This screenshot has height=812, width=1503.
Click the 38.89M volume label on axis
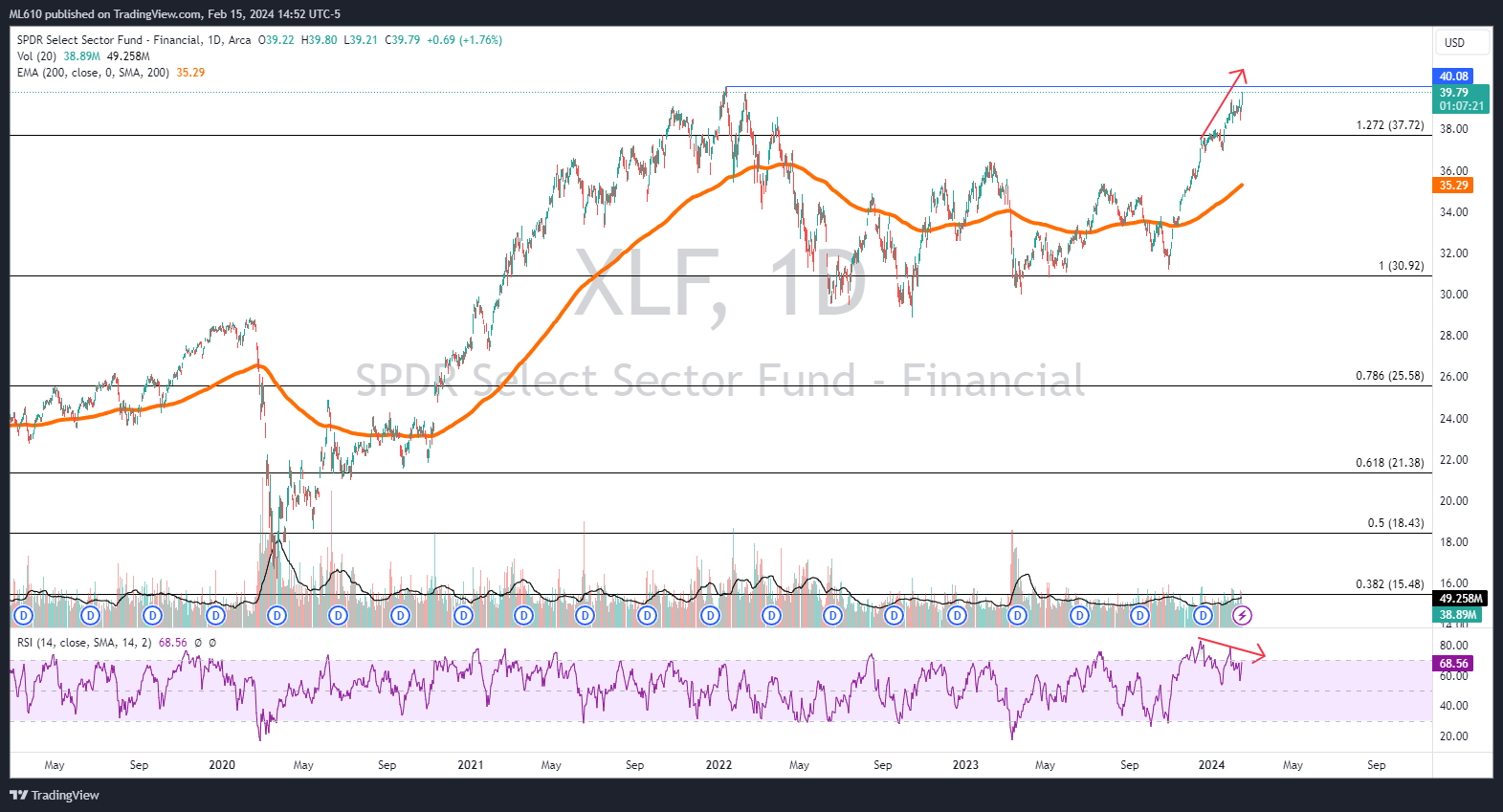click(x=1457, y=615)
